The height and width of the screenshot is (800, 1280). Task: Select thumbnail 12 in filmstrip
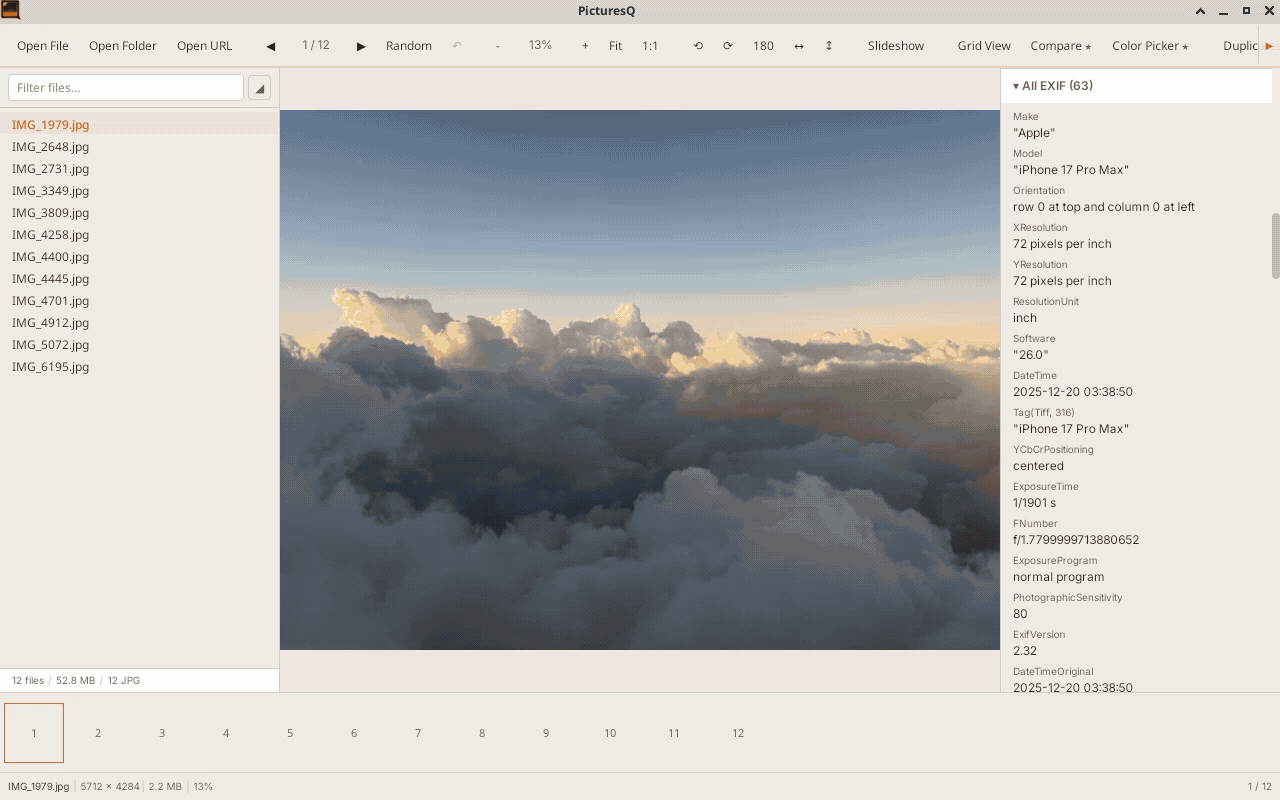[738, 733]
